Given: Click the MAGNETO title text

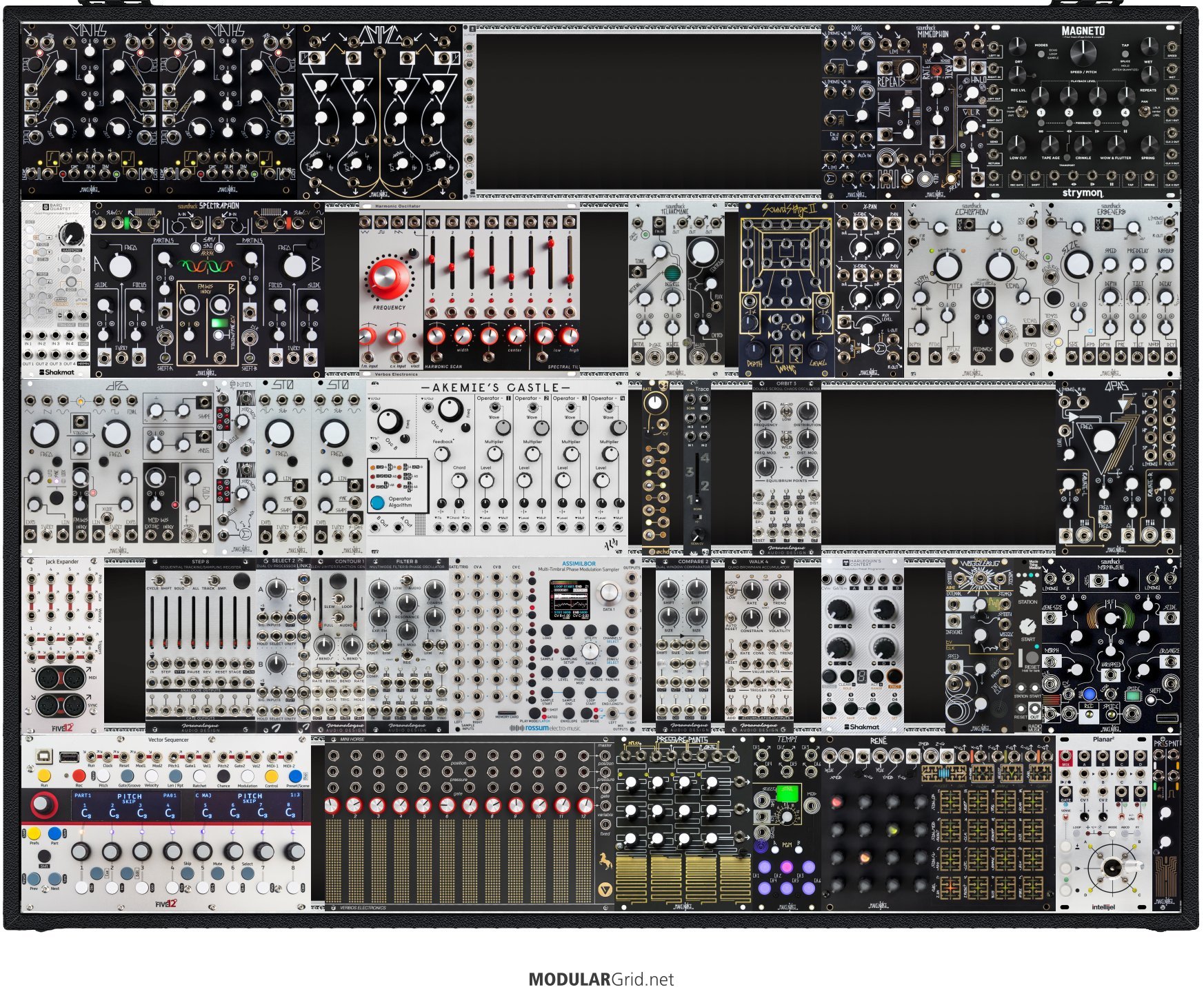Looking at the screenshot, I should (x=1083, y=31).
